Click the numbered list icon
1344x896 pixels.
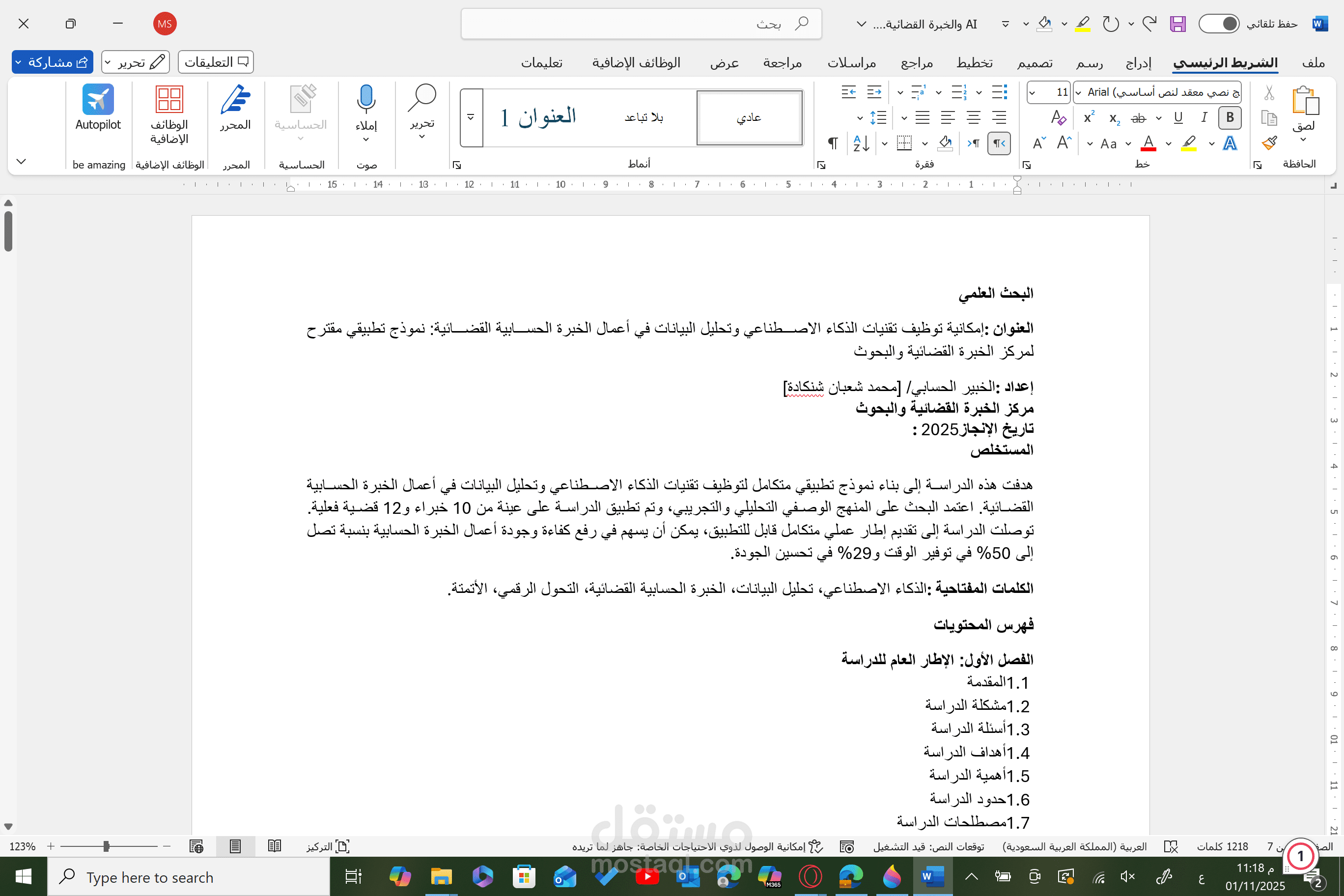959,92
